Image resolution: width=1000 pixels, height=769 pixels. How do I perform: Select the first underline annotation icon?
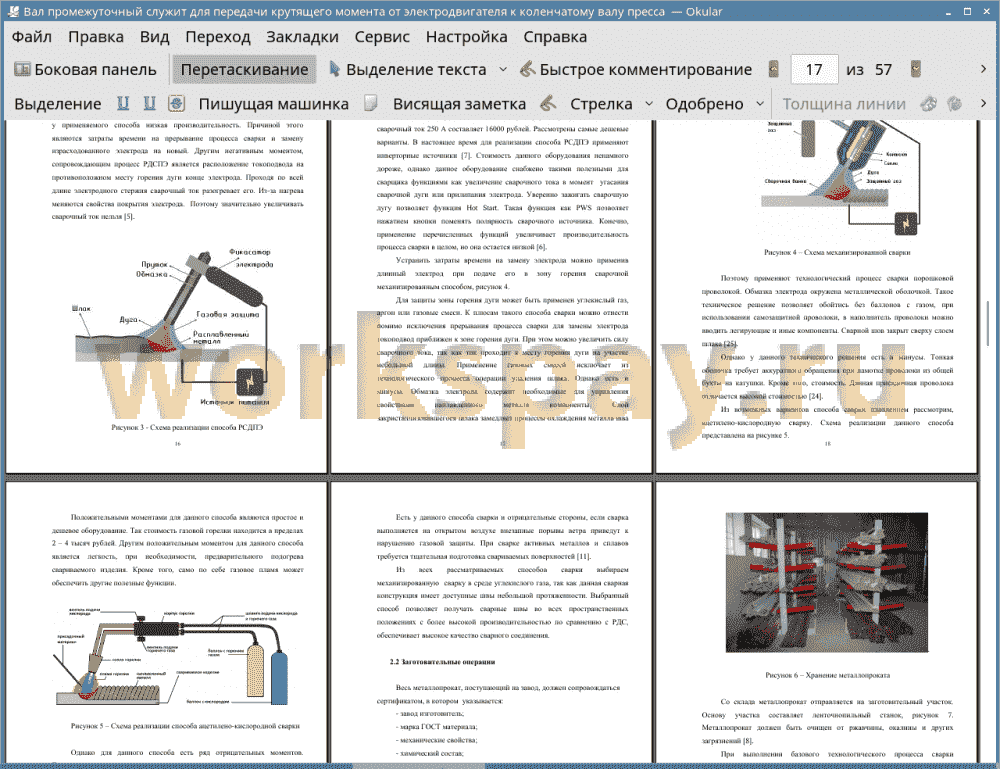pyautogui.click(x=123, y=103)
